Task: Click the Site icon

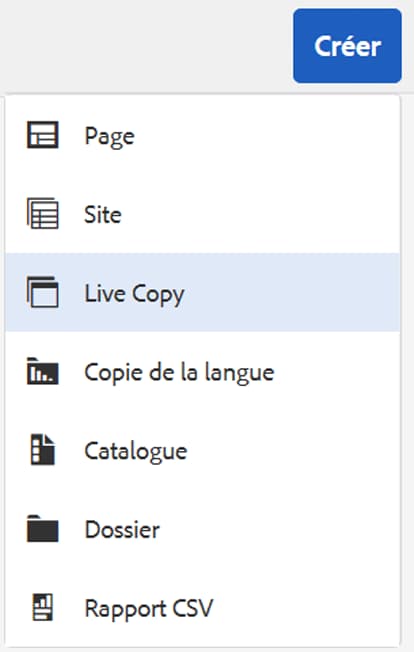Action: (43, 214)
